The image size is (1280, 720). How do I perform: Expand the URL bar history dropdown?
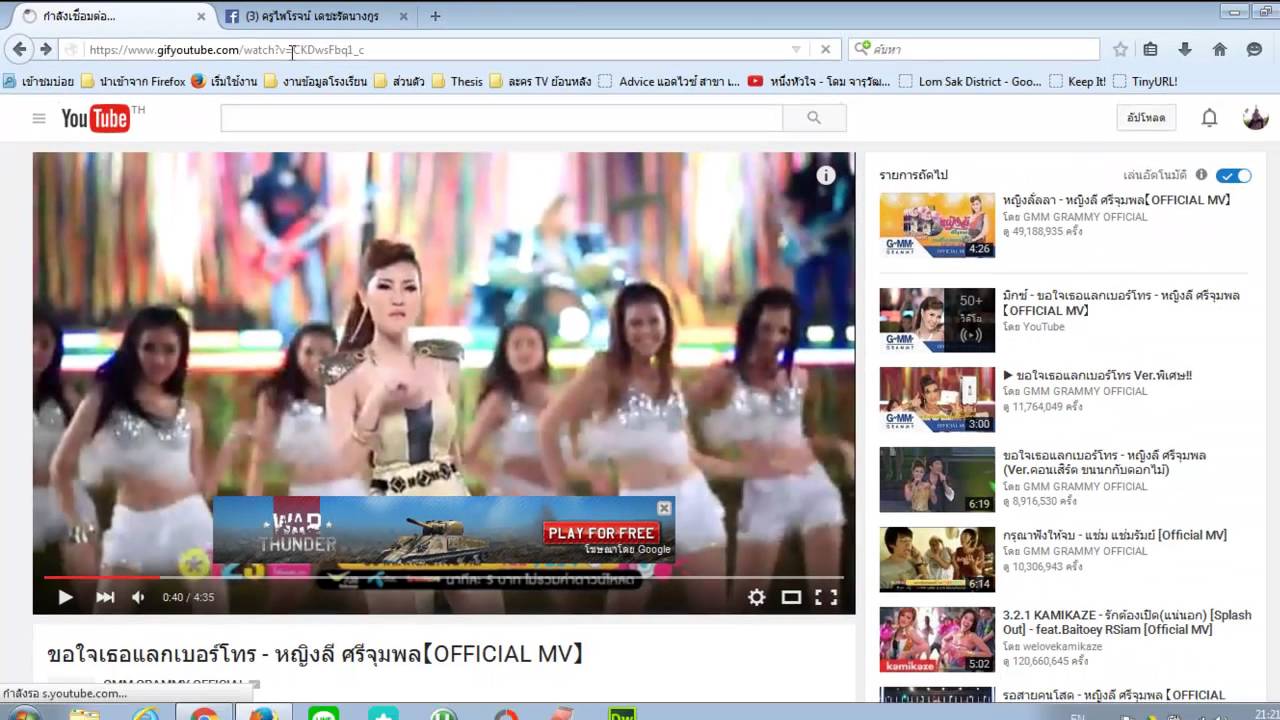[x=796, y=49]
